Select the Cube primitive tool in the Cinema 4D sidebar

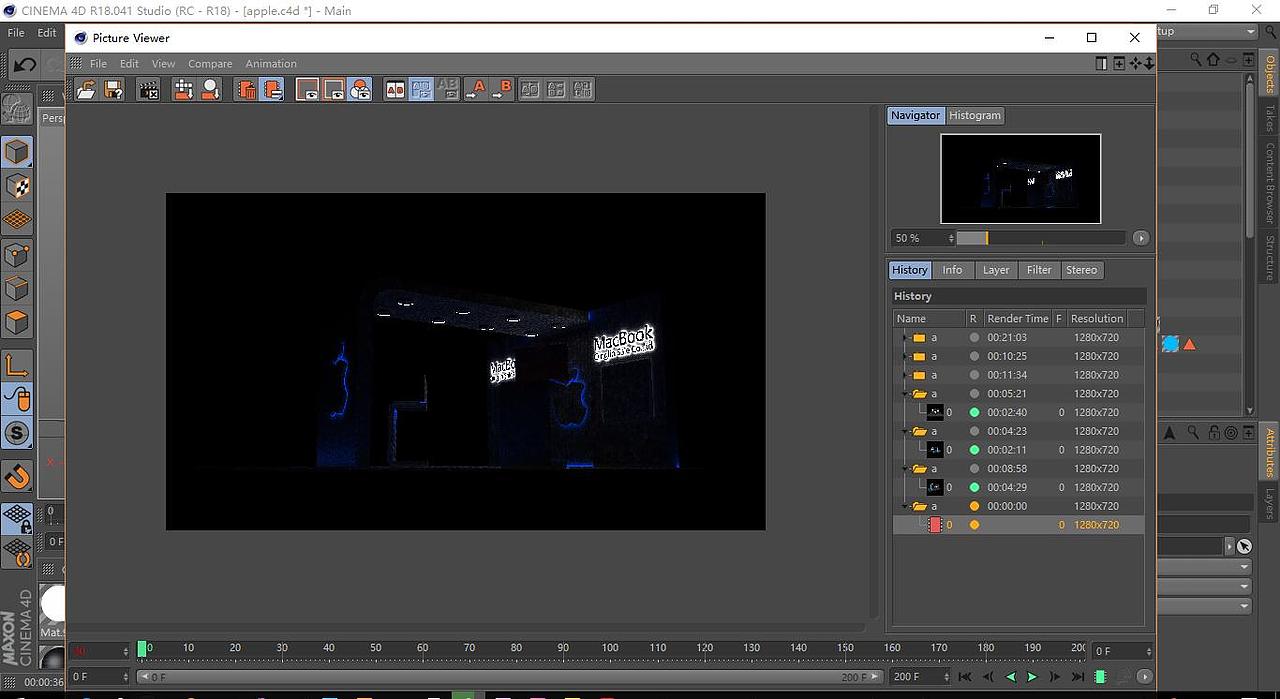[x=17, y=152]
